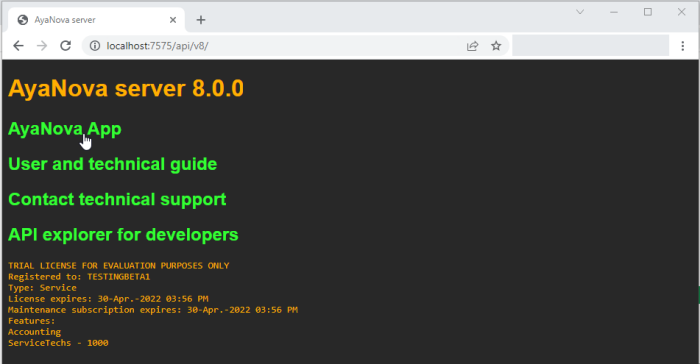Open the AyaNova App link
The height and width of the screenshot is (364, 700).
click(x=65, y=129)
